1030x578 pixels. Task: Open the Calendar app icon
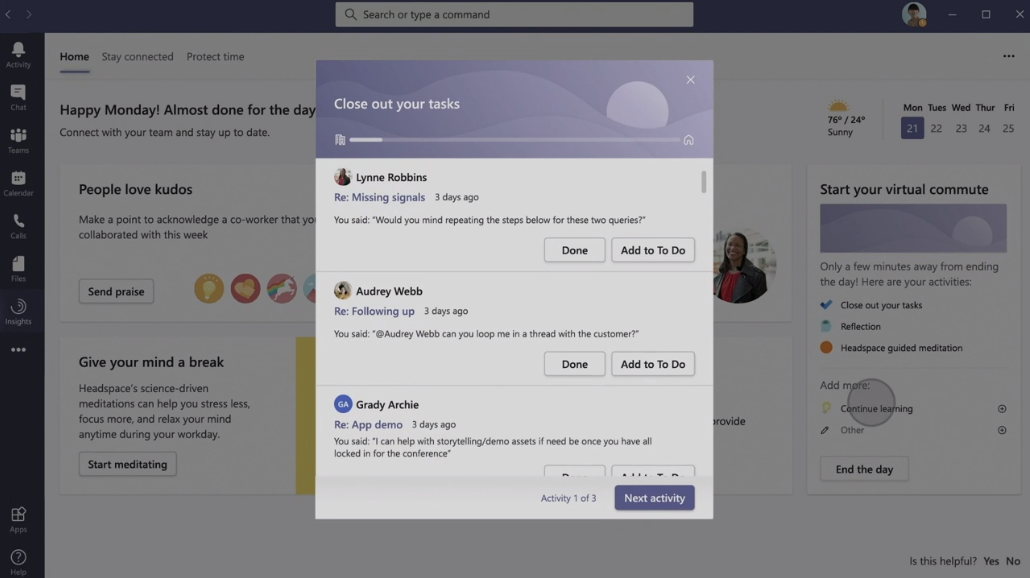tap(18, 184)
